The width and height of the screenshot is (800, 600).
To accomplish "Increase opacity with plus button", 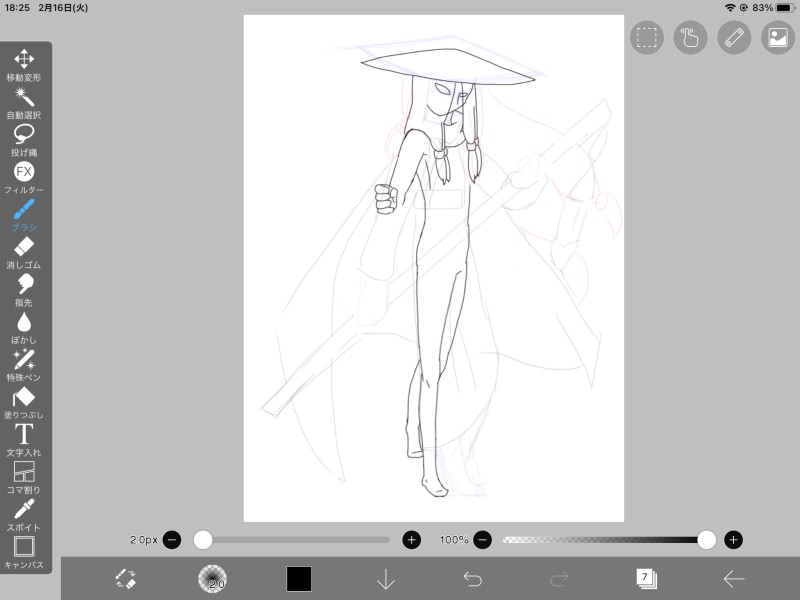I will [733, 540].
